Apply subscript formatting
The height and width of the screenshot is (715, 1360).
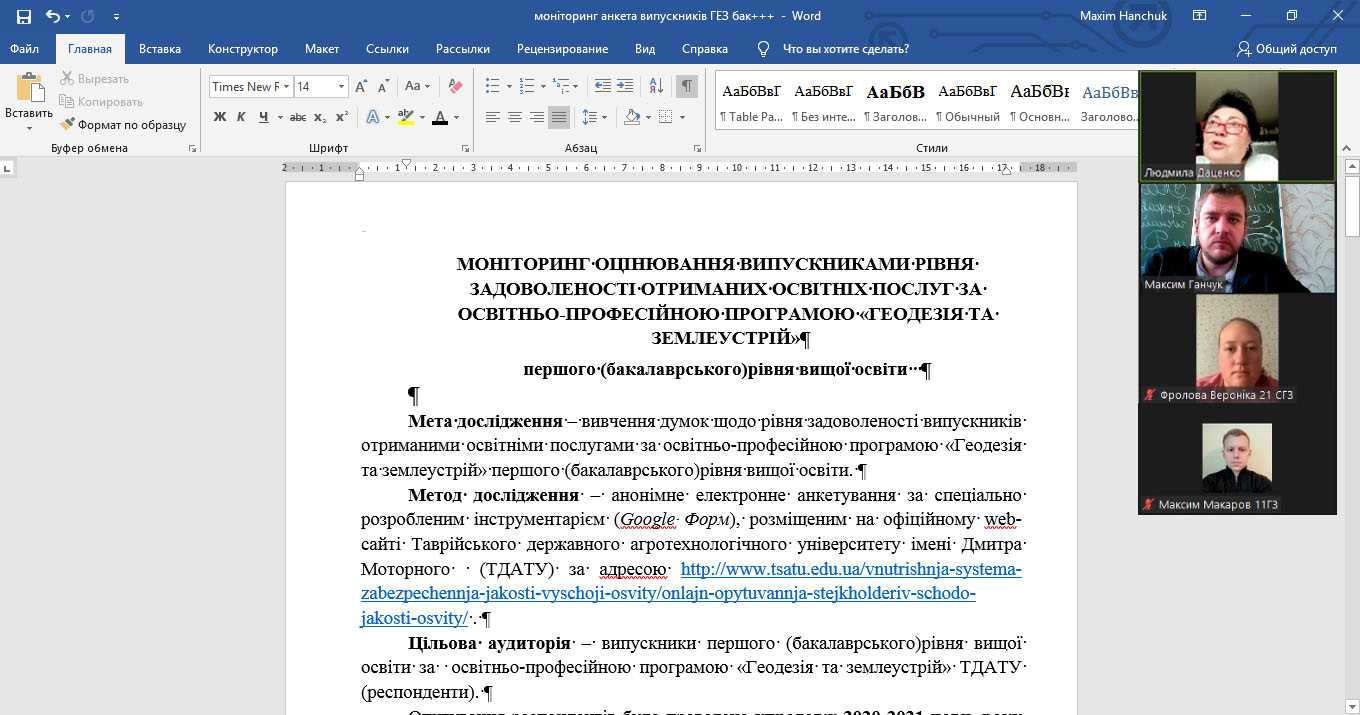320,117
